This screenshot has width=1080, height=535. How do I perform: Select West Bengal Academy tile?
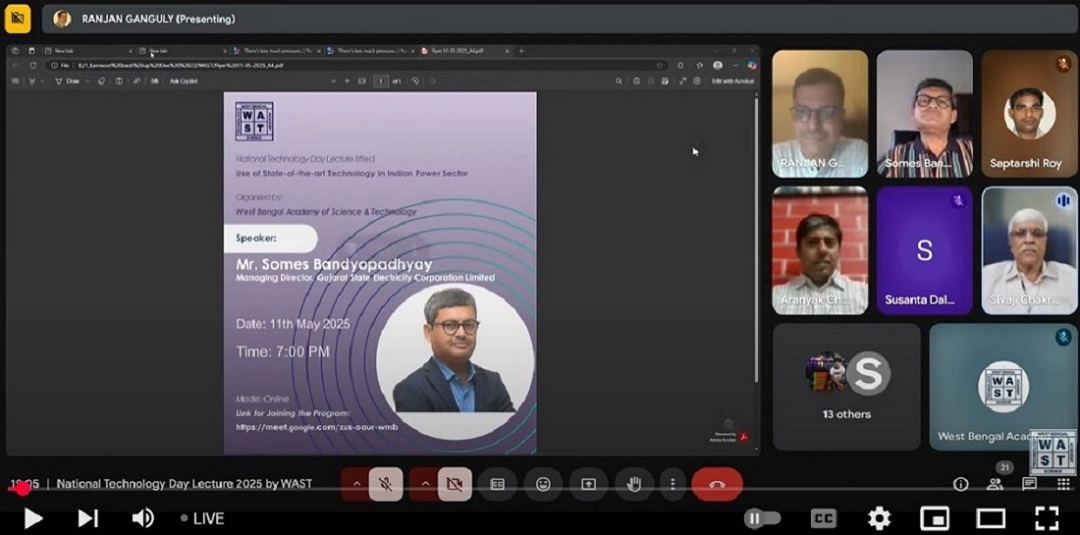point(1003,387)
